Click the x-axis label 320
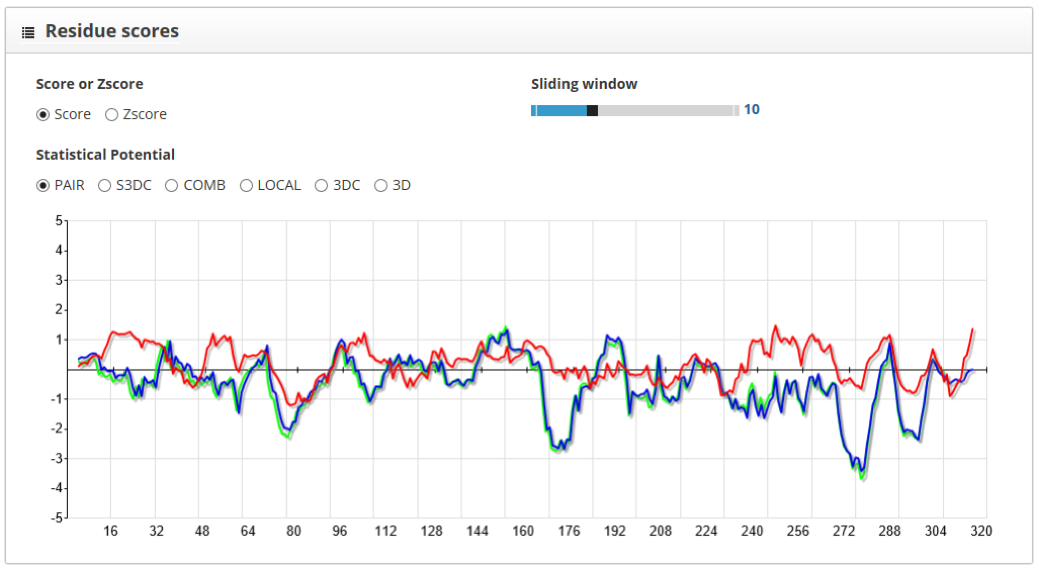The height and width of the screenshot is (571, 1039). click(981, 531)
